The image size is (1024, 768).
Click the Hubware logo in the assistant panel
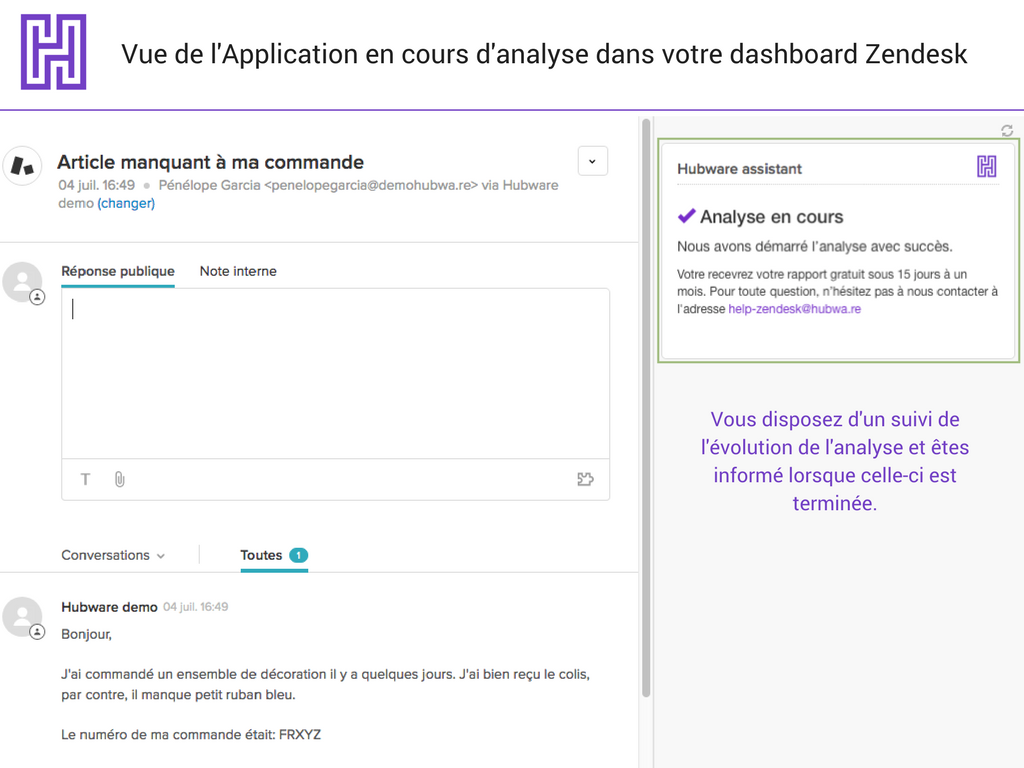(986, 167)
